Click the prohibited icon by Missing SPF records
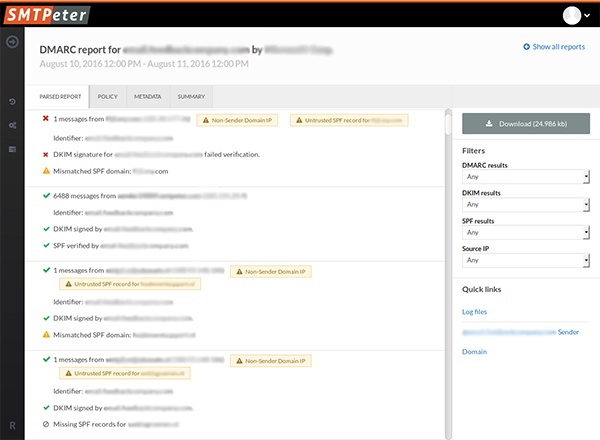The image size is (600, 440). [46, 424]
